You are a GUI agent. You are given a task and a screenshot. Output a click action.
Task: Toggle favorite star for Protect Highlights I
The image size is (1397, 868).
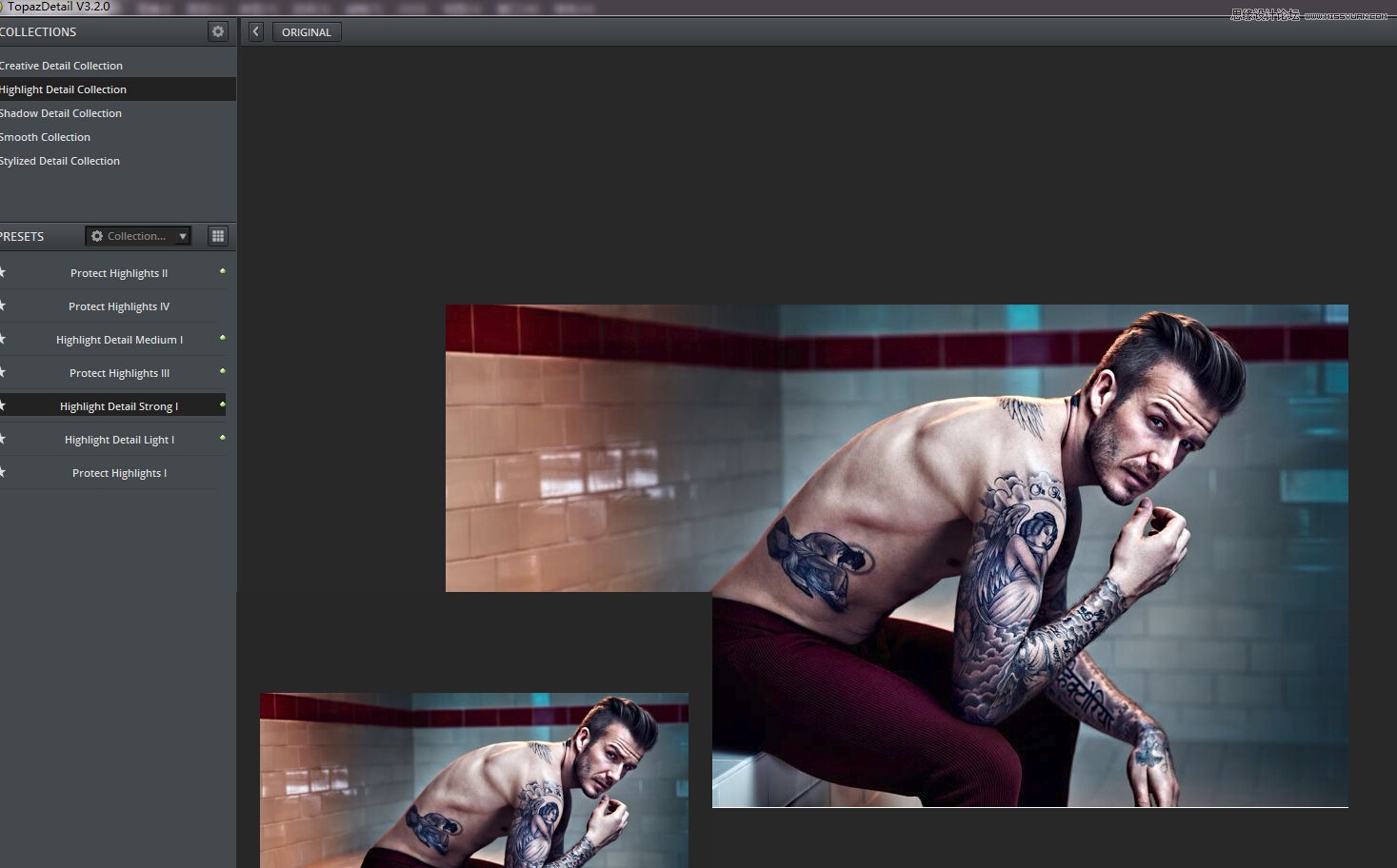(x=3, y=472)
